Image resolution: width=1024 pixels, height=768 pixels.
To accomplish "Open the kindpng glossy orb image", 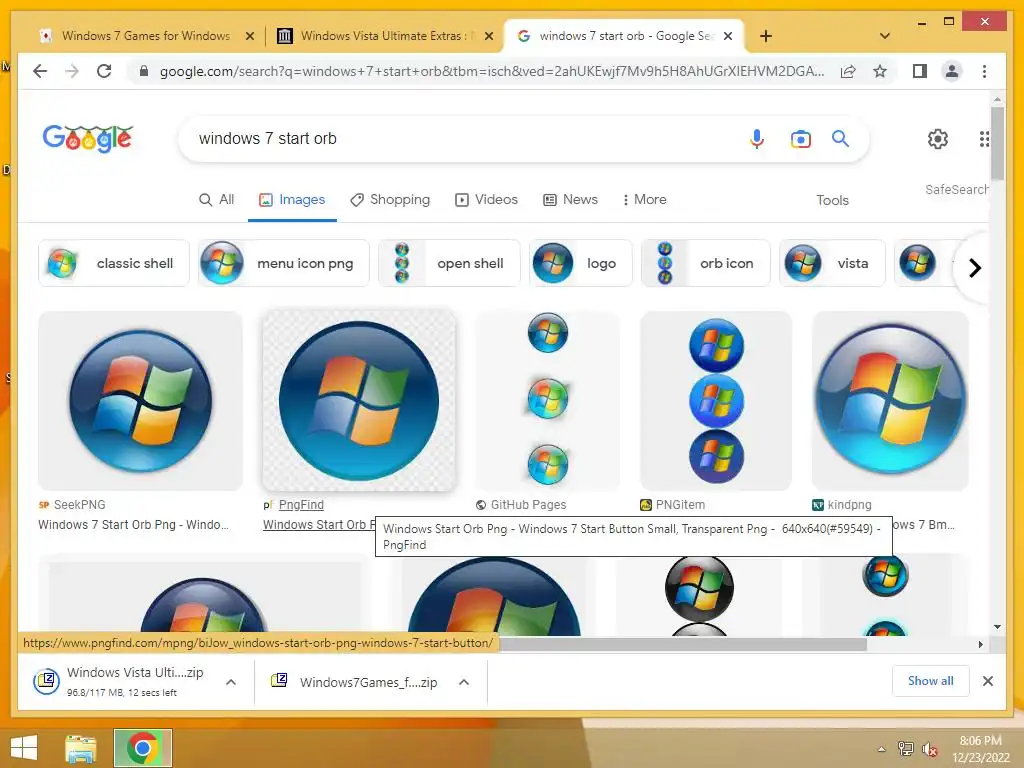I will [x=890, y=400].
